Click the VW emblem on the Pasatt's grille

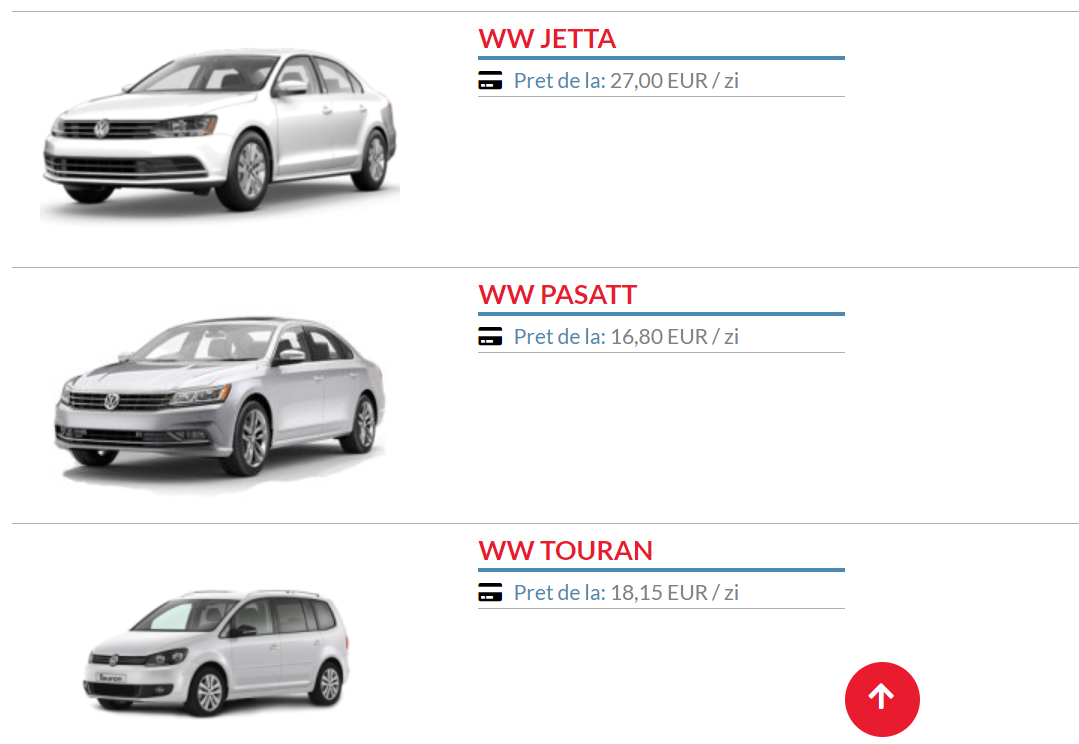[x=111, y=401]
